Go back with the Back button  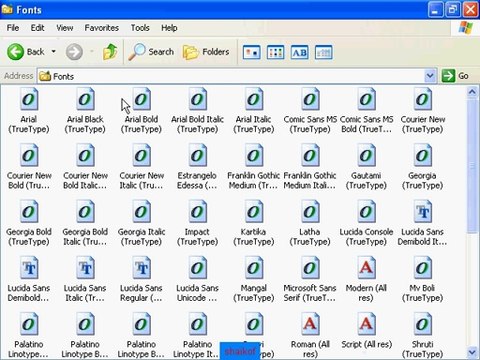[26, 52]
